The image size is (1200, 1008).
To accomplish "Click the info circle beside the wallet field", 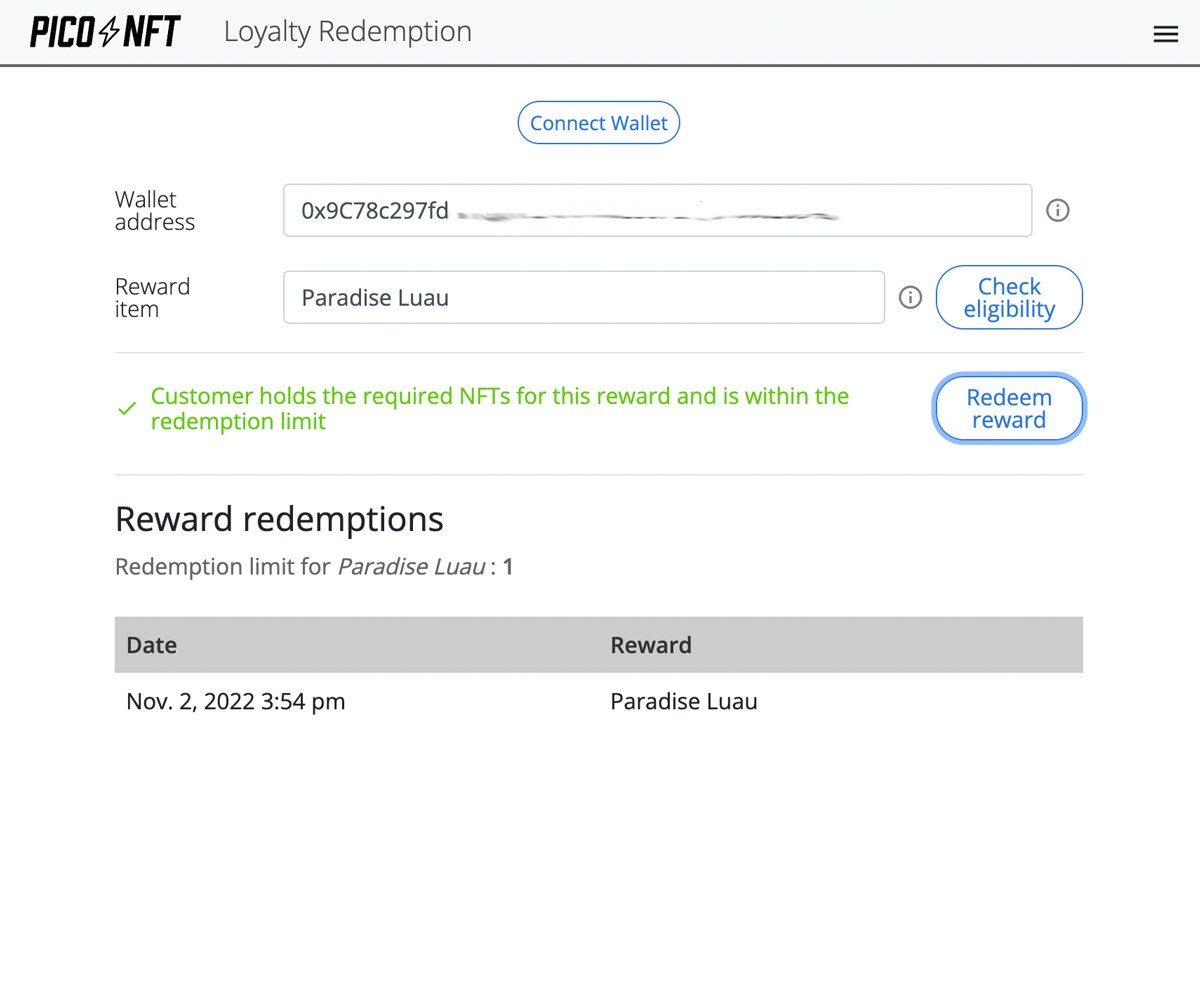I will tap(1057, 210).
